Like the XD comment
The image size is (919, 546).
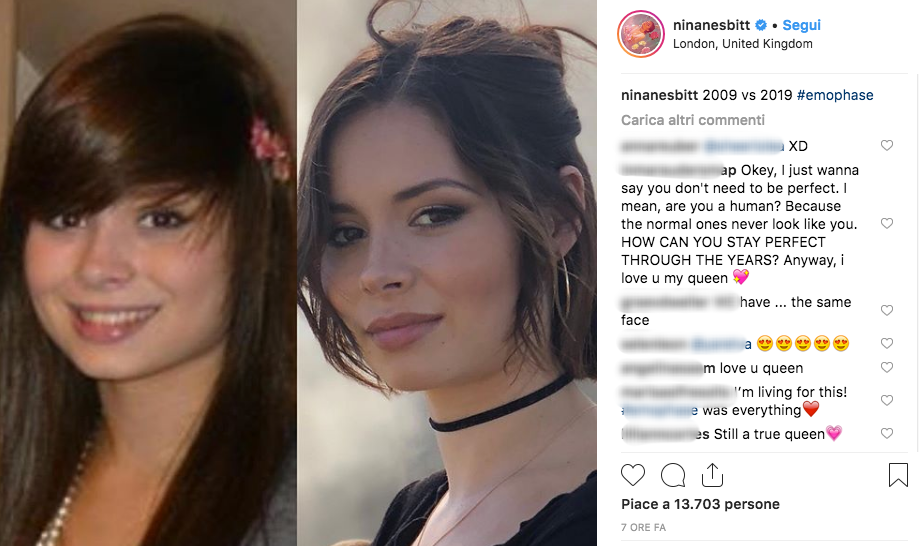point(887,145)
